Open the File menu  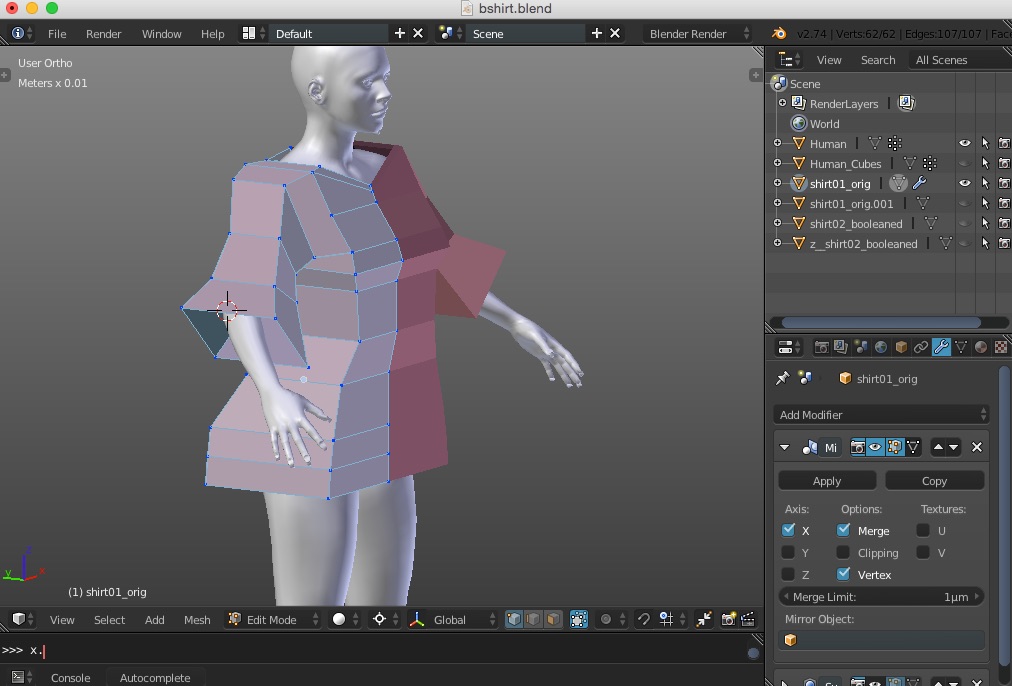coord(57,33)
